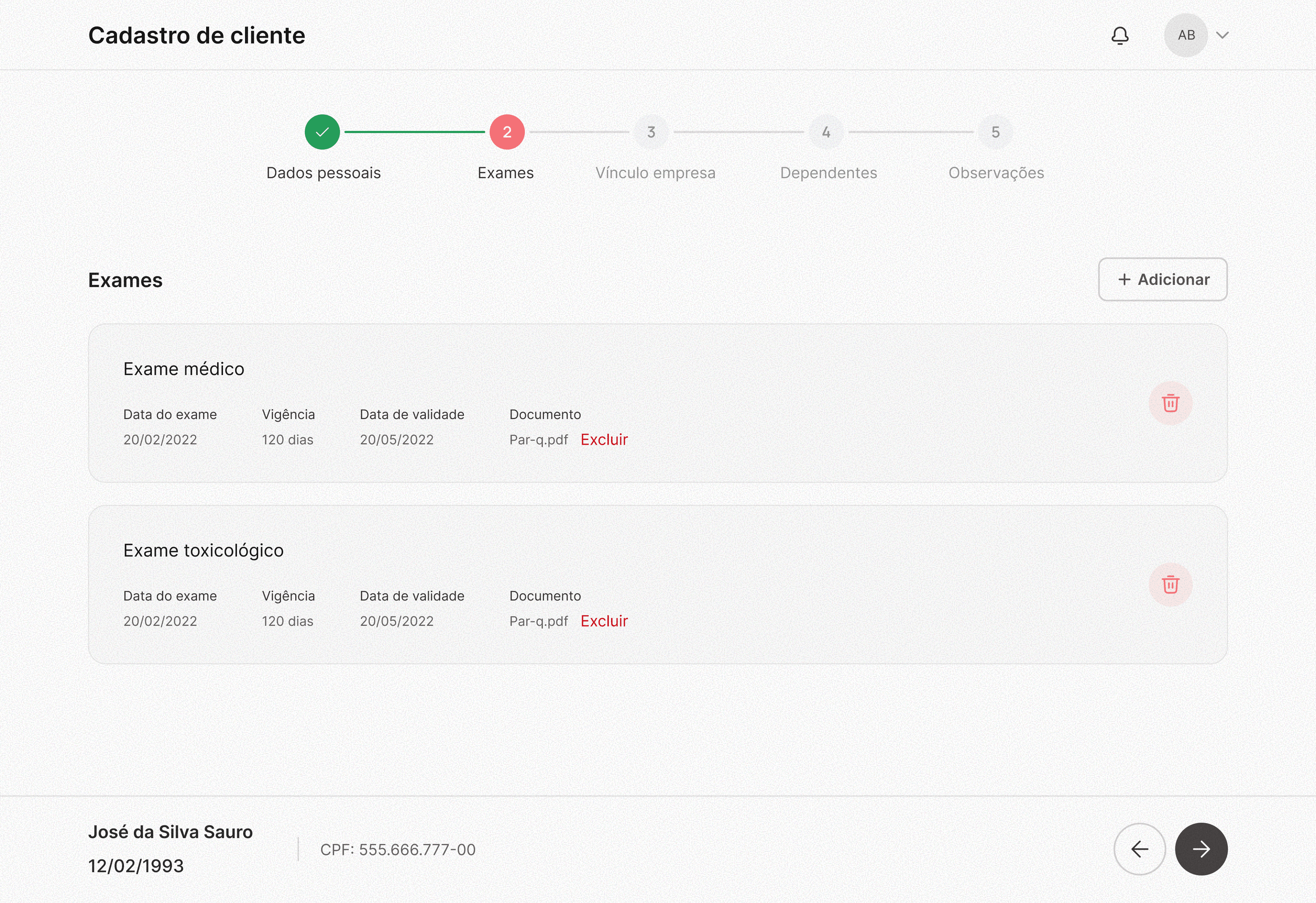Select the Dados pessoais step label
Viewport: 1316px width, 903px height.
pos(323,173)
